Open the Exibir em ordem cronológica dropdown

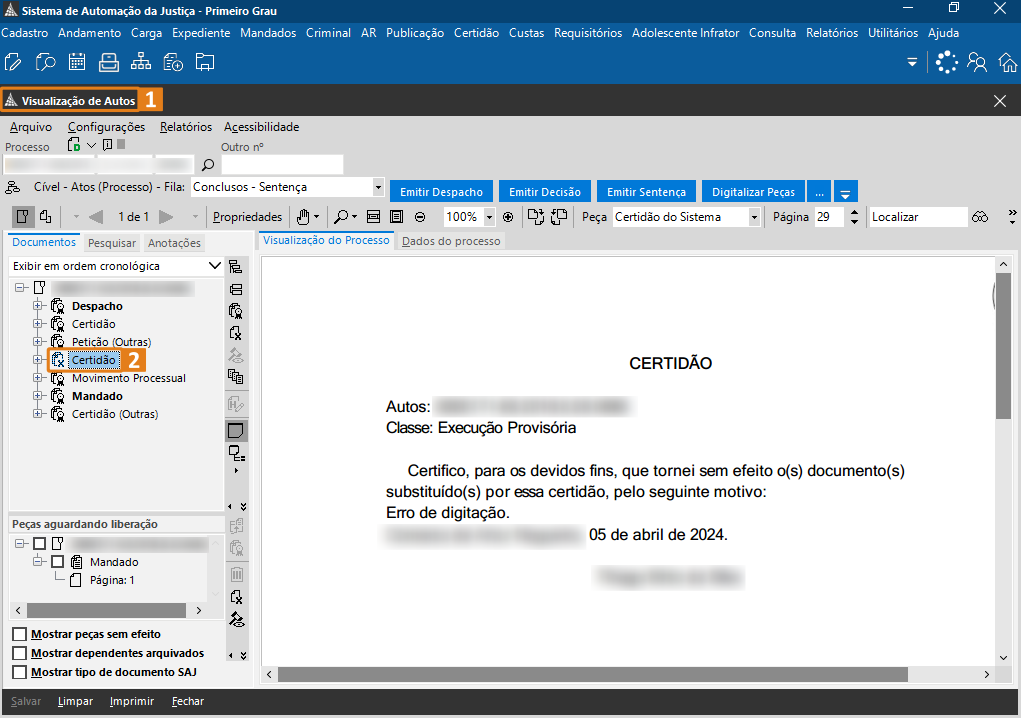214,266
